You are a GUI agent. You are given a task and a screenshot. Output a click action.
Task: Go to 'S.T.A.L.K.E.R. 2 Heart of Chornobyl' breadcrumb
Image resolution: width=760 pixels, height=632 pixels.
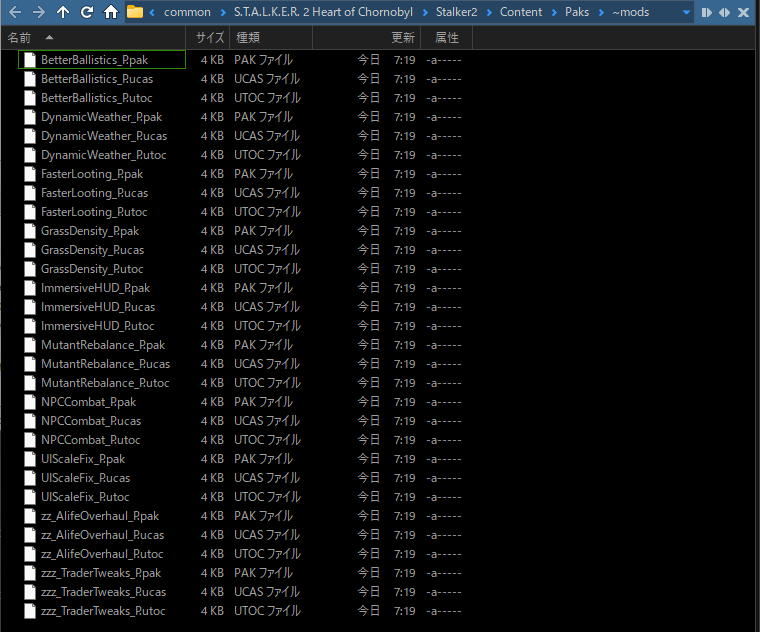(323, 12)
